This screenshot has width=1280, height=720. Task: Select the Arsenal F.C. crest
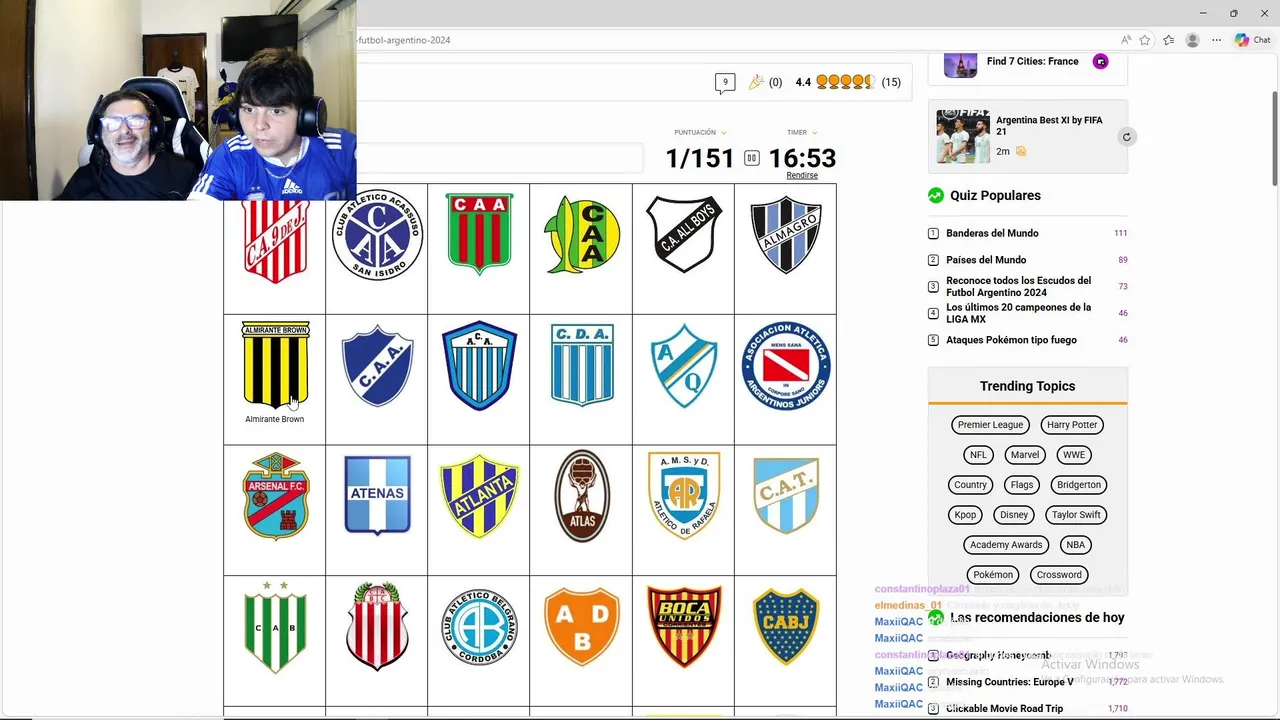click(275, 496)
